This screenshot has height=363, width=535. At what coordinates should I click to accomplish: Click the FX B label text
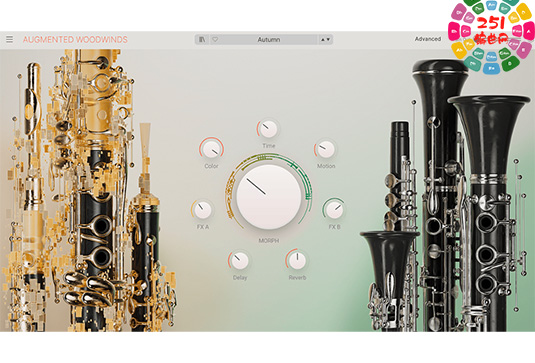point(334,227)
